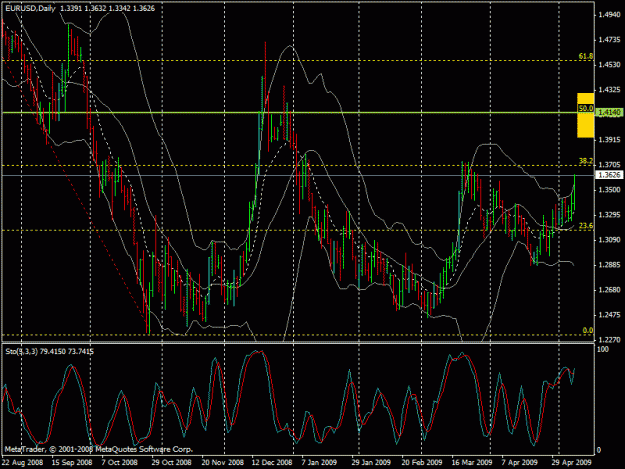Click the 1.3915 price axis value
Screen dimensions: 625x469
coord(609,140)
